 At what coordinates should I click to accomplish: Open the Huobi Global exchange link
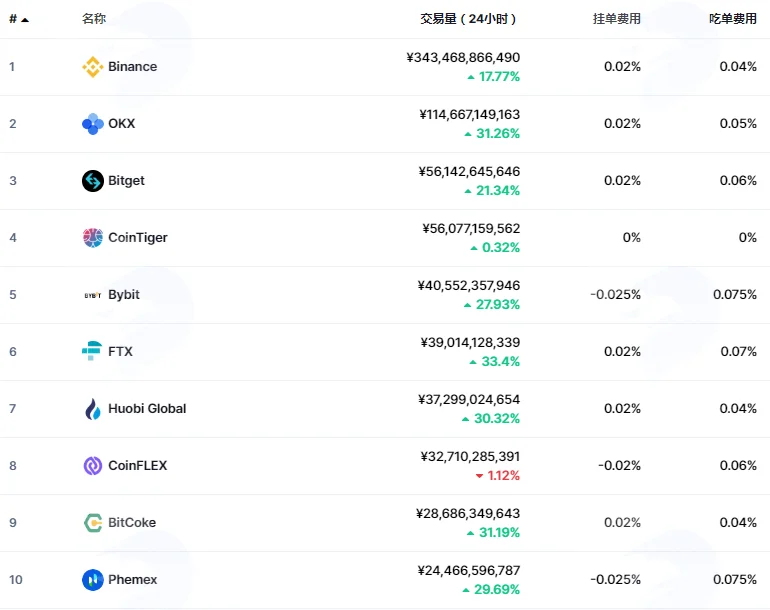tap(147, 409)
